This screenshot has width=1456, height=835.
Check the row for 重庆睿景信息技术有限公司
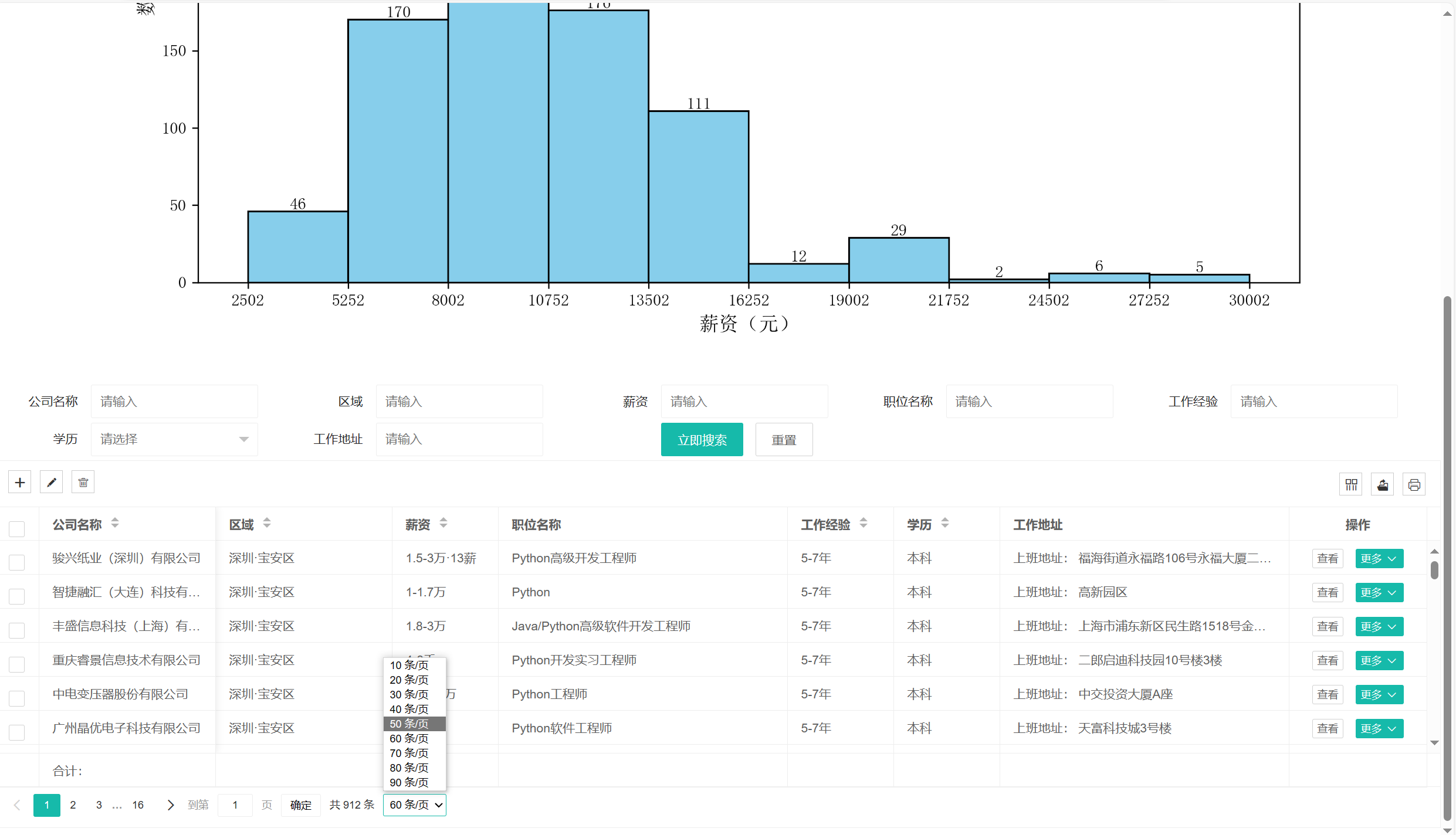click(x=17, y=664)
